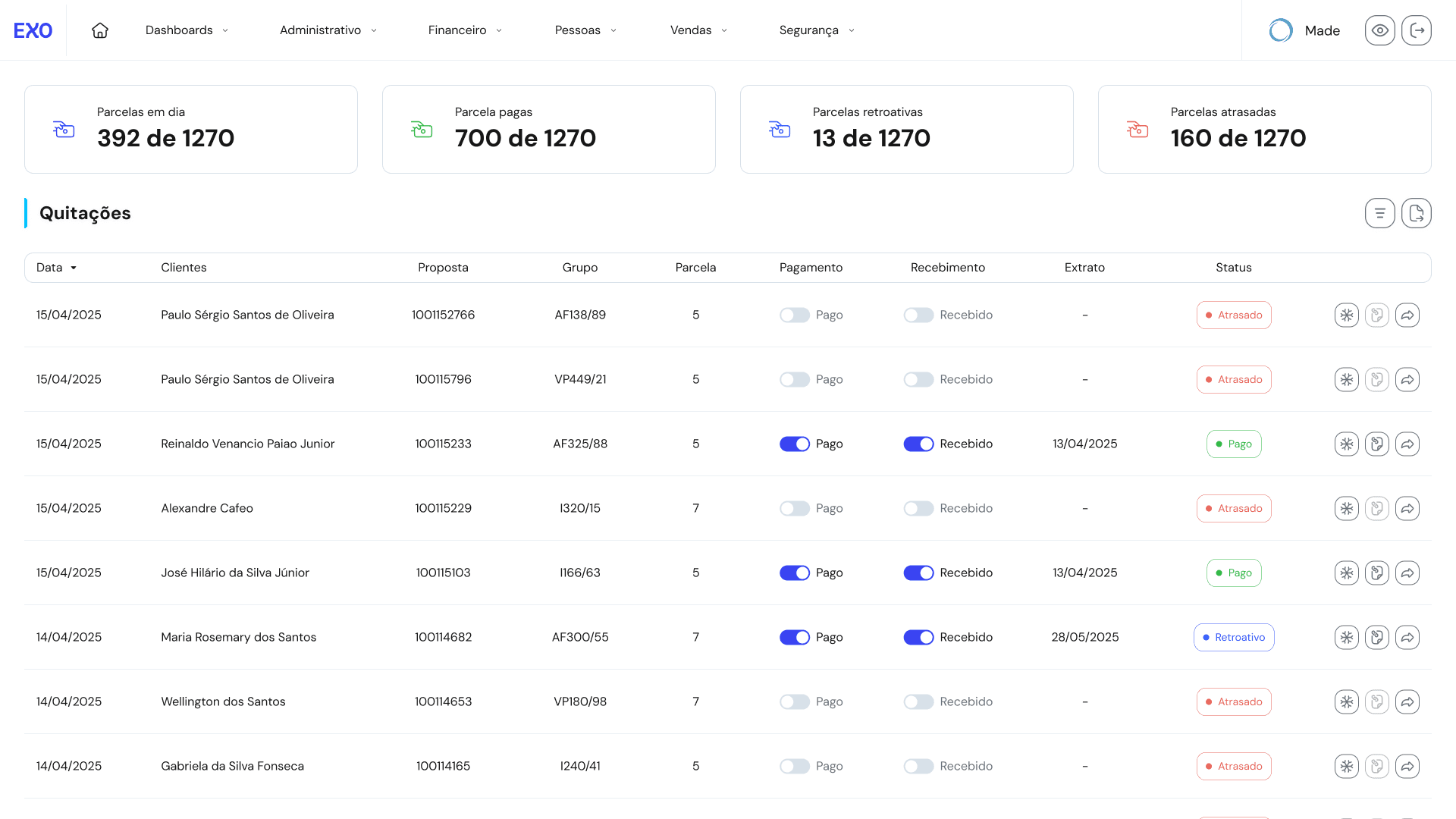Click the export file icon beside Quitações
Viewport: 1456px width, 819px height.
click(x=1416, y=213)
